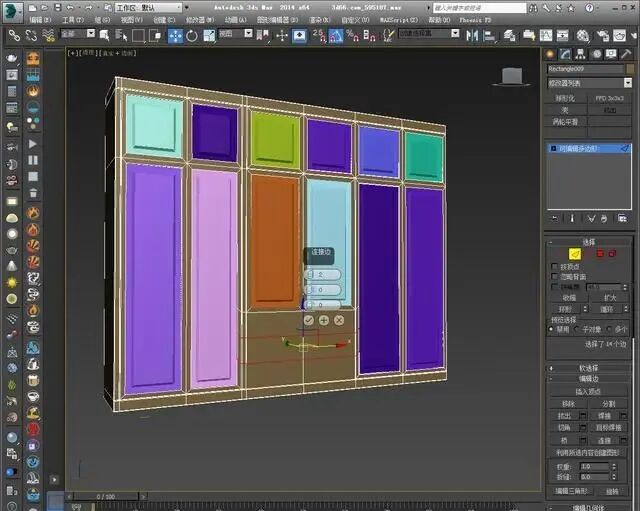Open the modifier list dropdown
Viewport: 640px width, 511px height.
[x=589, y=83]
